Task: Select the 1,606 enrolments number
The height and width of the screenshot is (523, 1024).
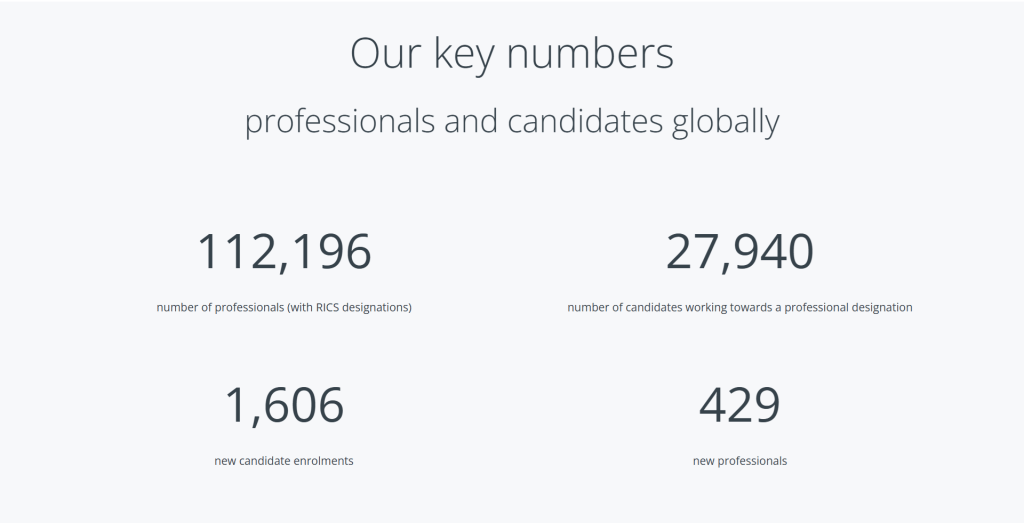Action: tap(284, 405)
